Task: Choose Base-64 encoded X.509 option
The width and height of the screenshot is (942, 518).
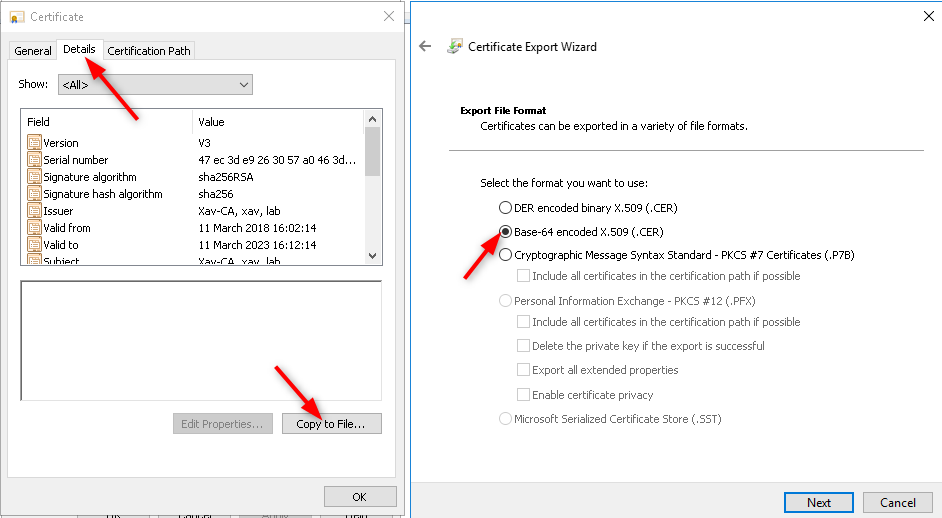Action: click(505, 231)
